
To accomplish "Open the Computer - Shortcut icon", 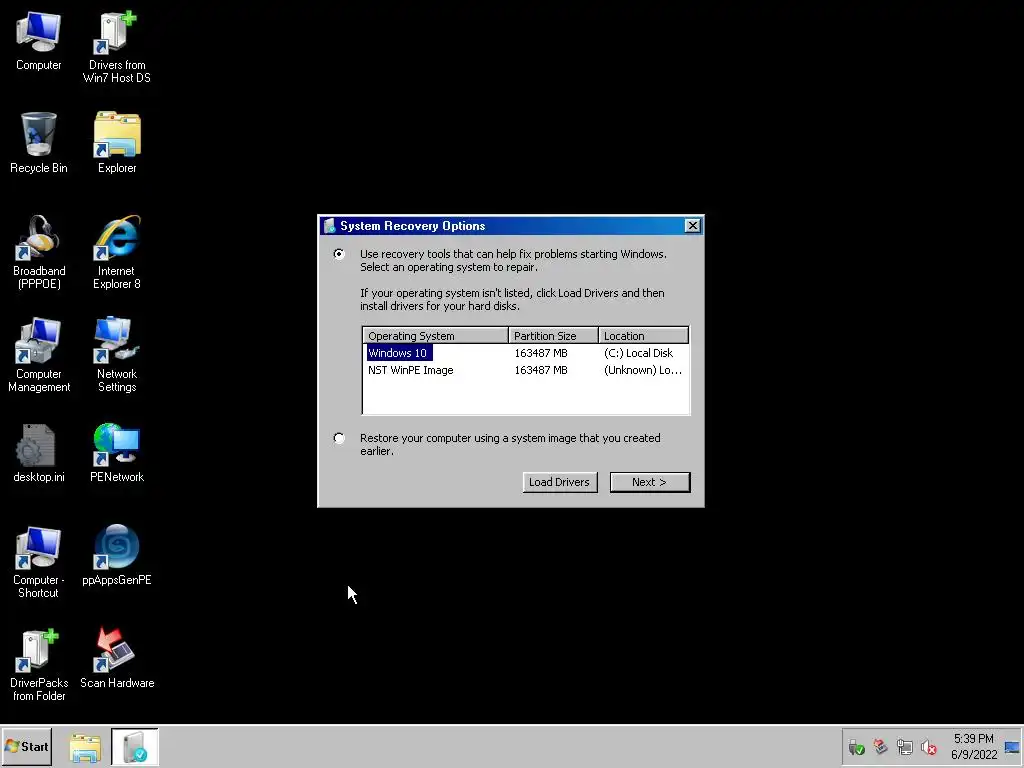I will click(x=39, y=562).
